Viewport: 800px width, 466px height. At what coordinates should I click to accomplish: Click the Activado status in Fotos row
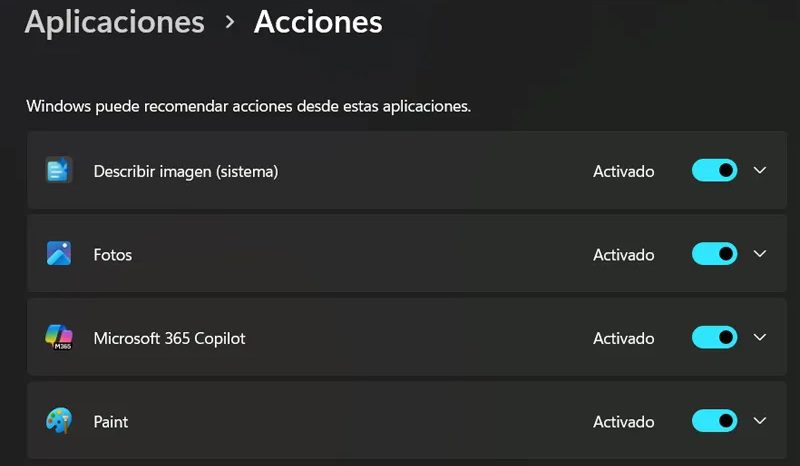623,255
